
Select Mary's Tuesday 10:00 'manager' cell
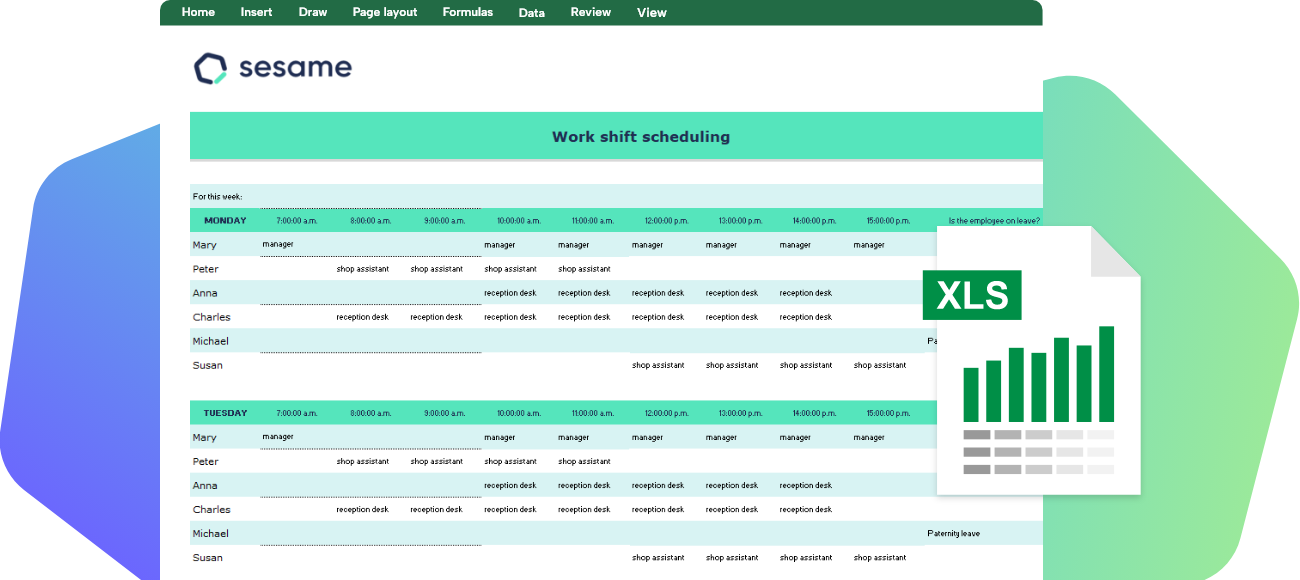(499, 438)
